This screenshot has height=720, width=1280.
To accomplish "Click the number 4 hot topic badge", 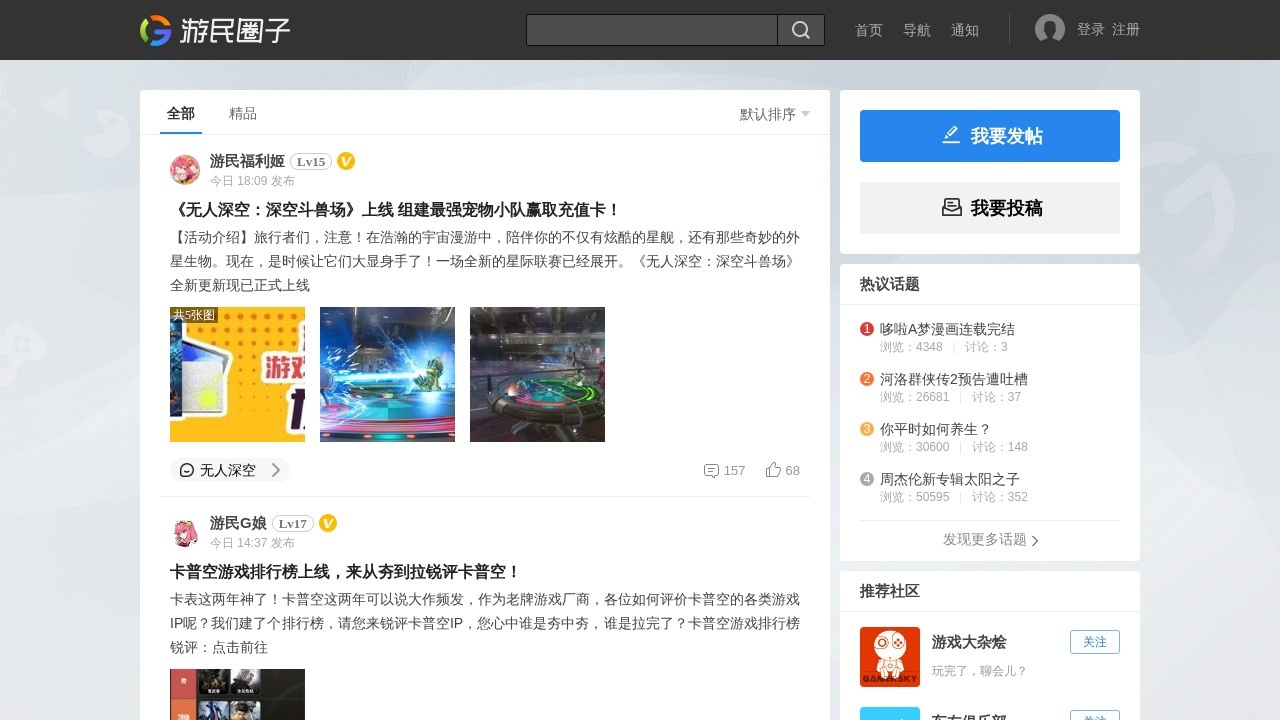I will click(867, 479).
